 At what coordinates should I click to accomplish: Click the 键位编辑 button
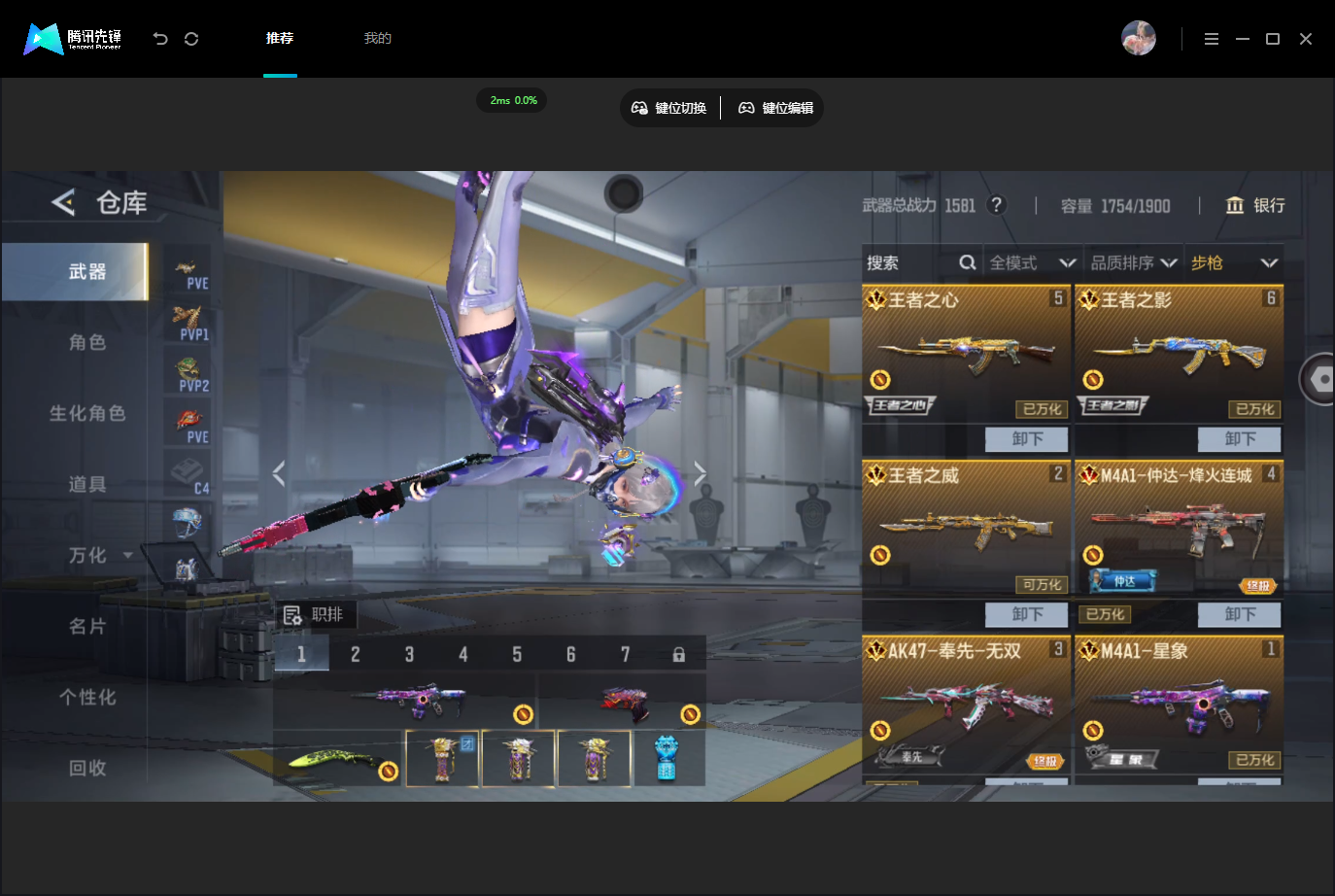[x=776, y=108]
